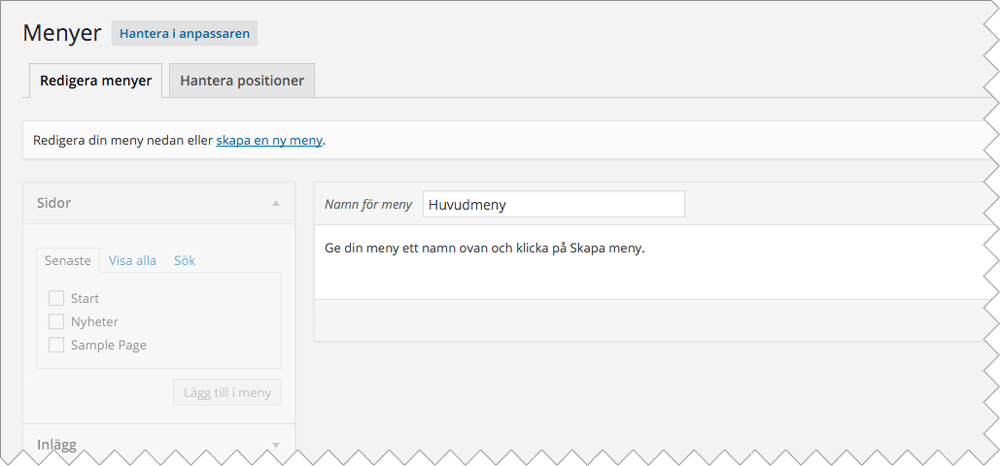Open the Sök tab in Sidor
1000x466 pixels.
[185, 261]
